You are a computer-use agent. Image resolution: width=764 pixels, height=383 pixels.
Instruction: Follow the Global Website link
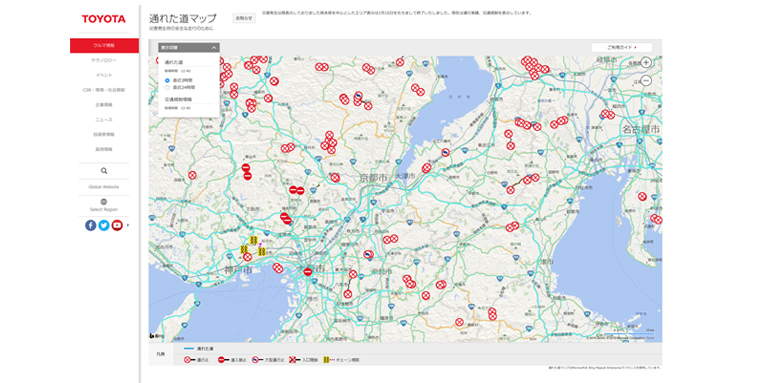click(104, 187)
